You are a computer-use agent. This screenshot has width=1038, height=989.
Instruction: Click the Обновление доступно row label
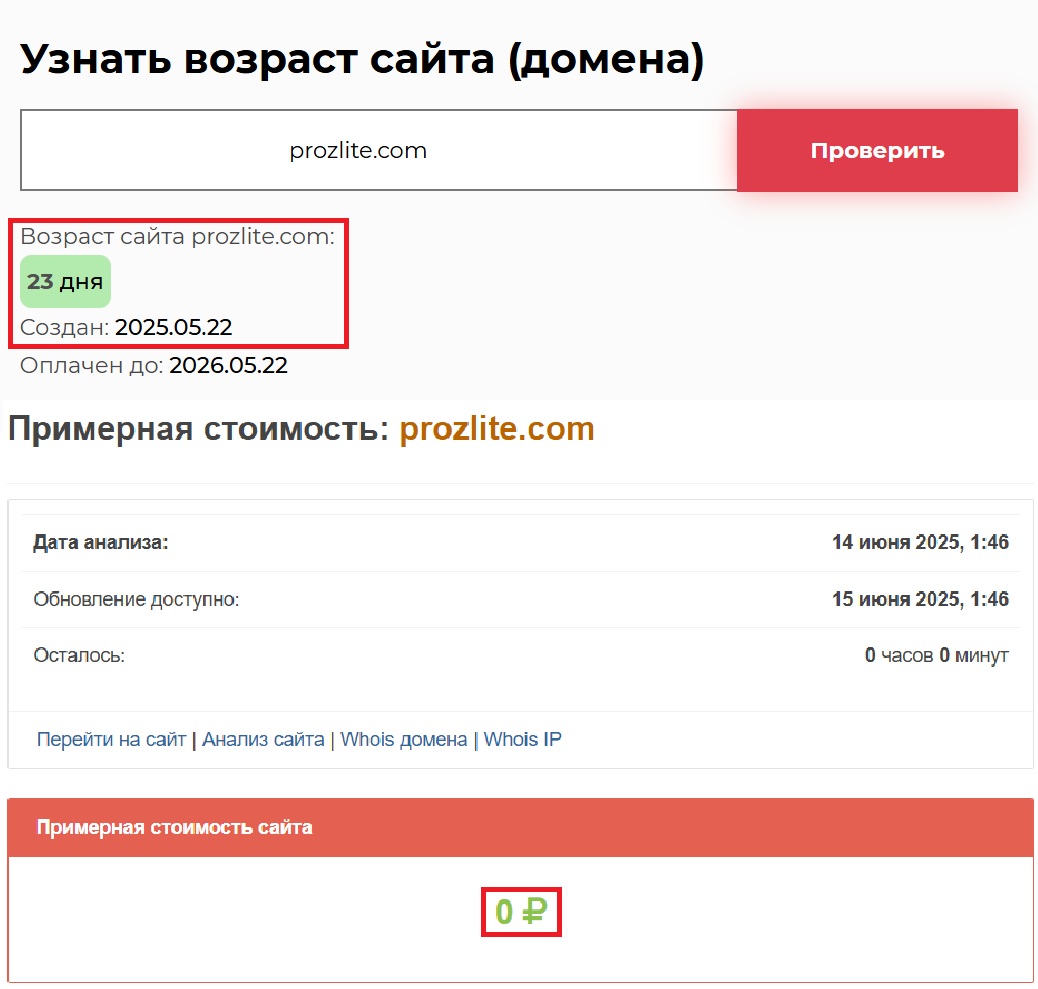tap(136, 600)
